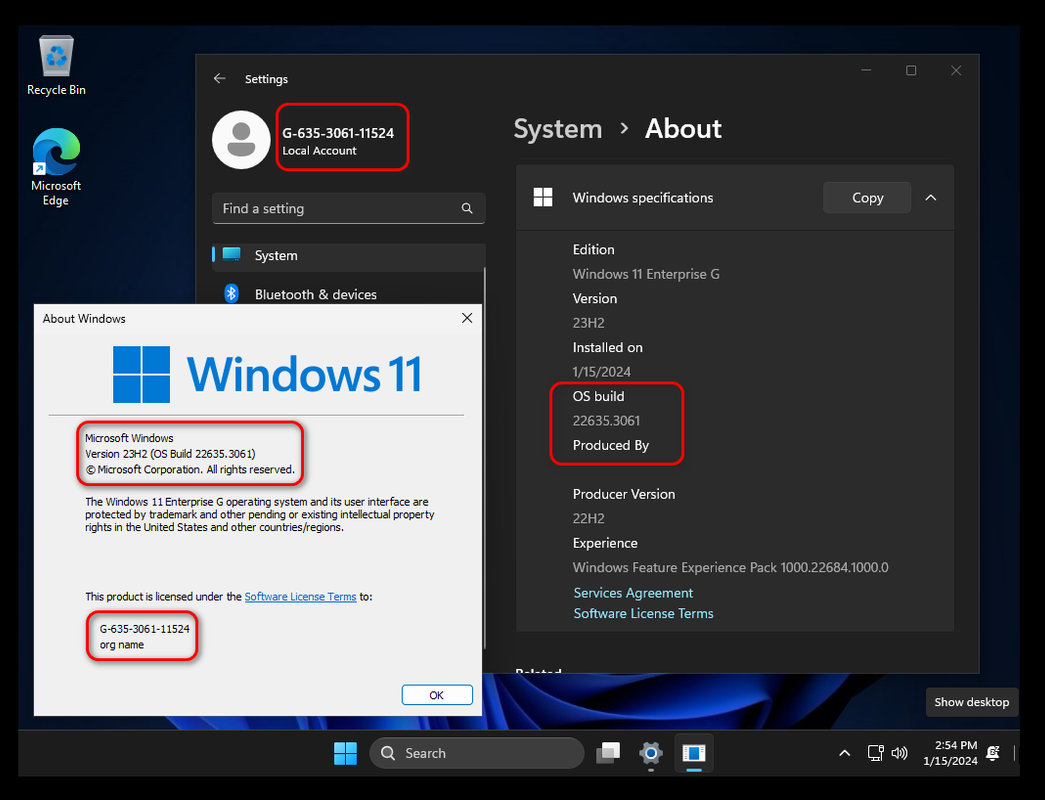Close the Settings window
Screen dimensions: 1045x800
pos(956,71)
